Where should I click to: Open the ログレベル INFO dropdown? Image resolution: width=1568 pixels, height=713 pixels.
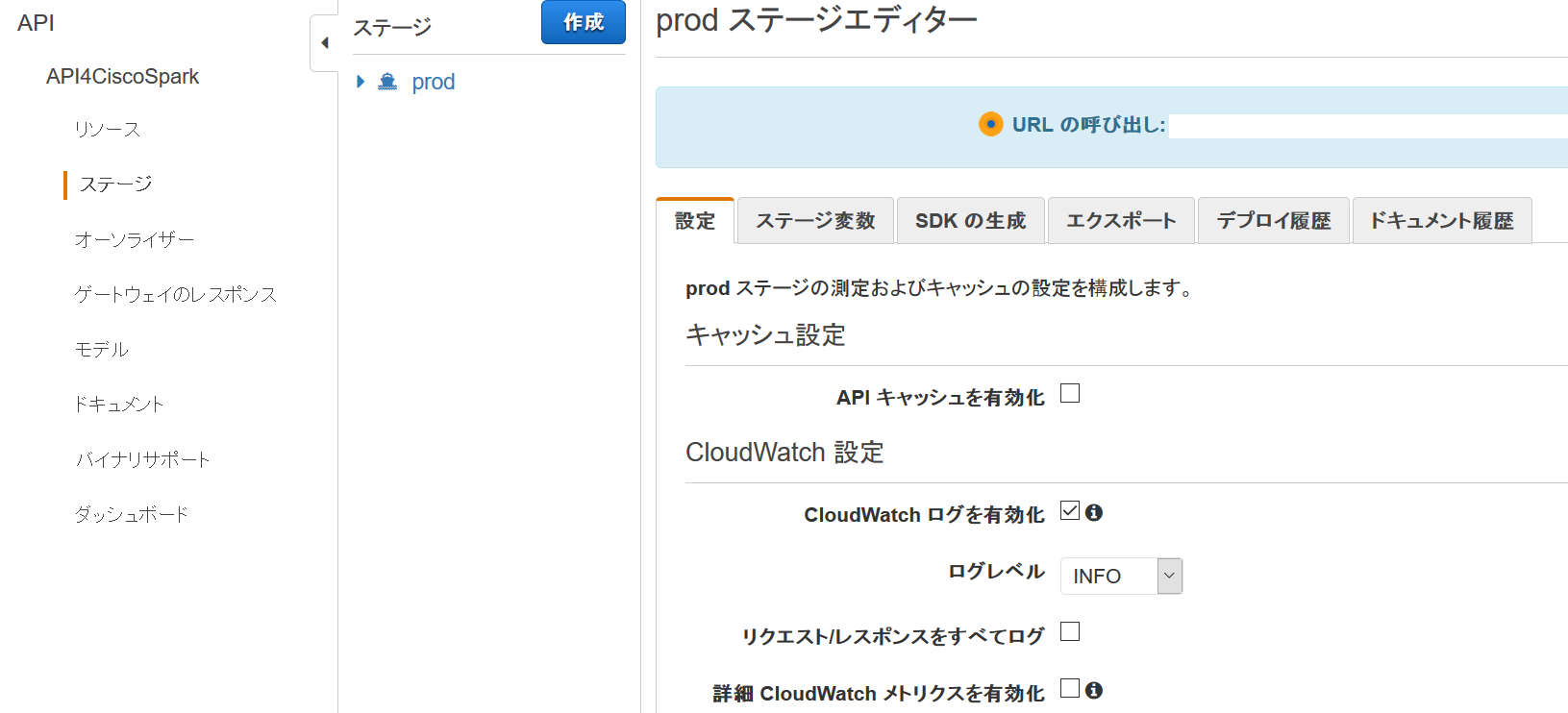pos(1121,576)
